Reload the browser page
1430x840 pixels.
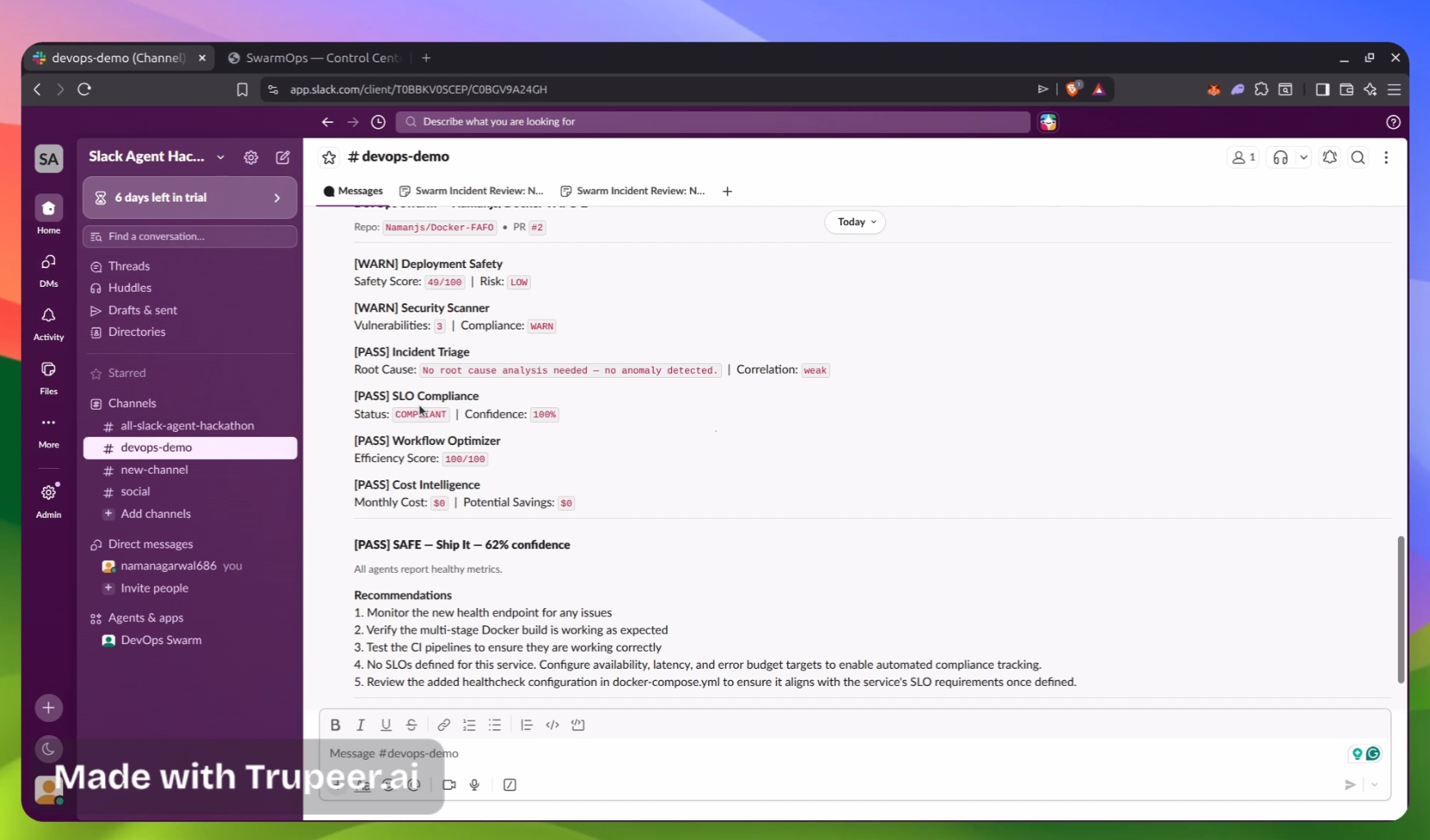tap(84, 89)
